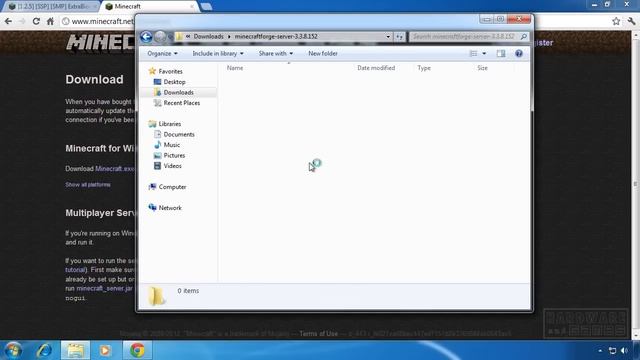The image size is (640, 360).
Task: Click Show all platforms link
Action: point(88,185)
